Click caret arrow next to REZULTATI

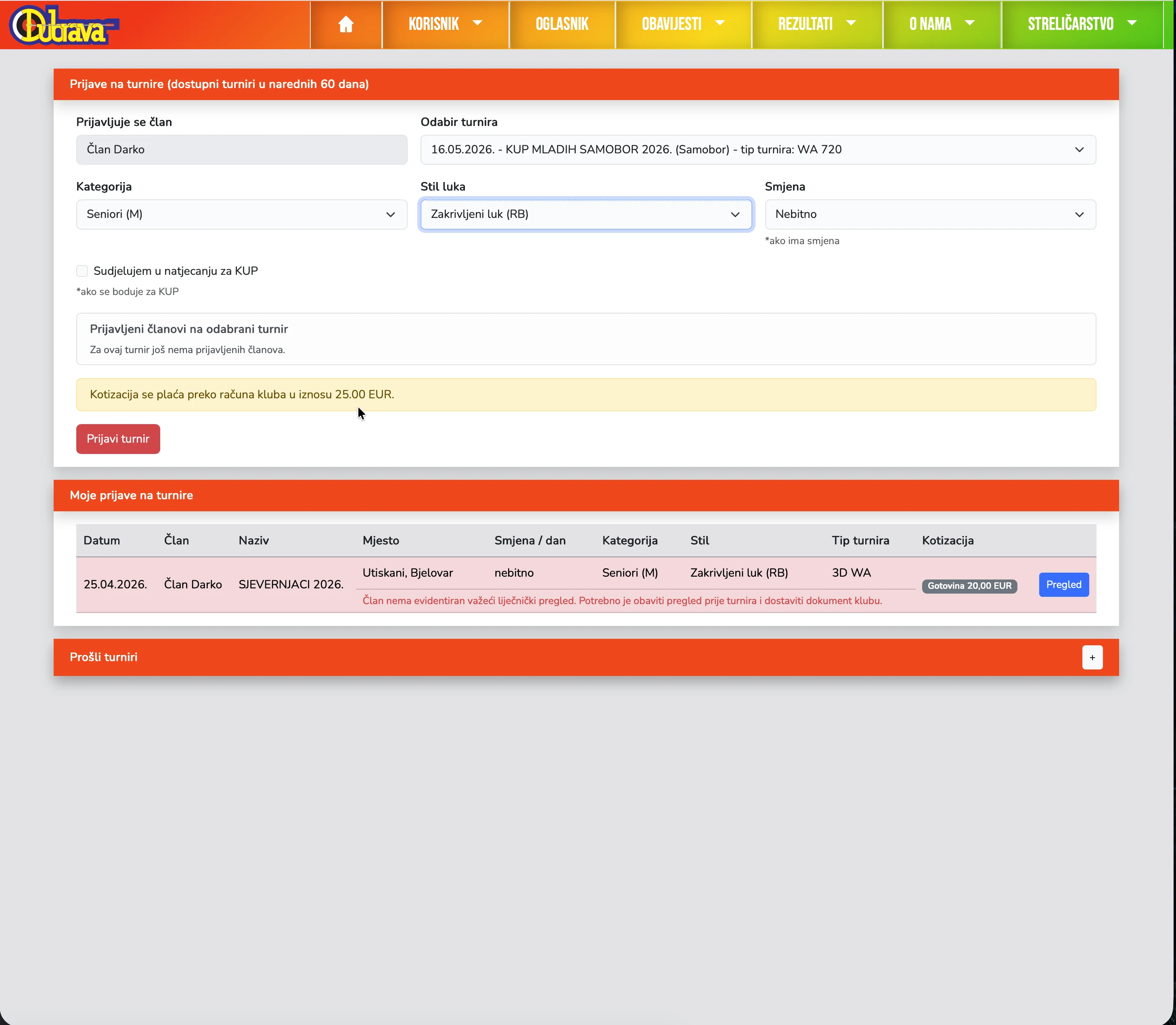(x=851, y=23)
